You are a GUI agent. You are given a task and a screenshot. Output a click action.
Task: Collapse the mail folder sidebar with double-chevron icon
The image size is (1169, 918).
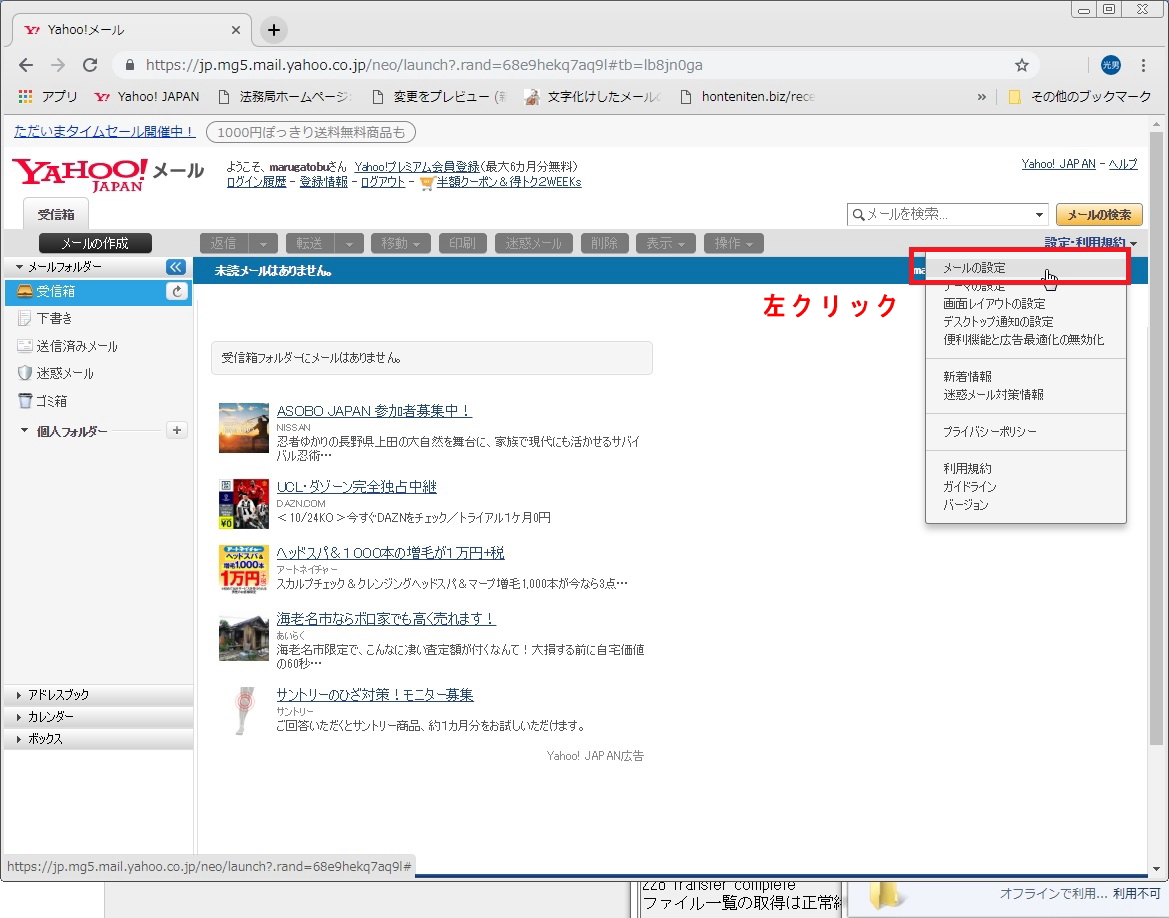176,267
